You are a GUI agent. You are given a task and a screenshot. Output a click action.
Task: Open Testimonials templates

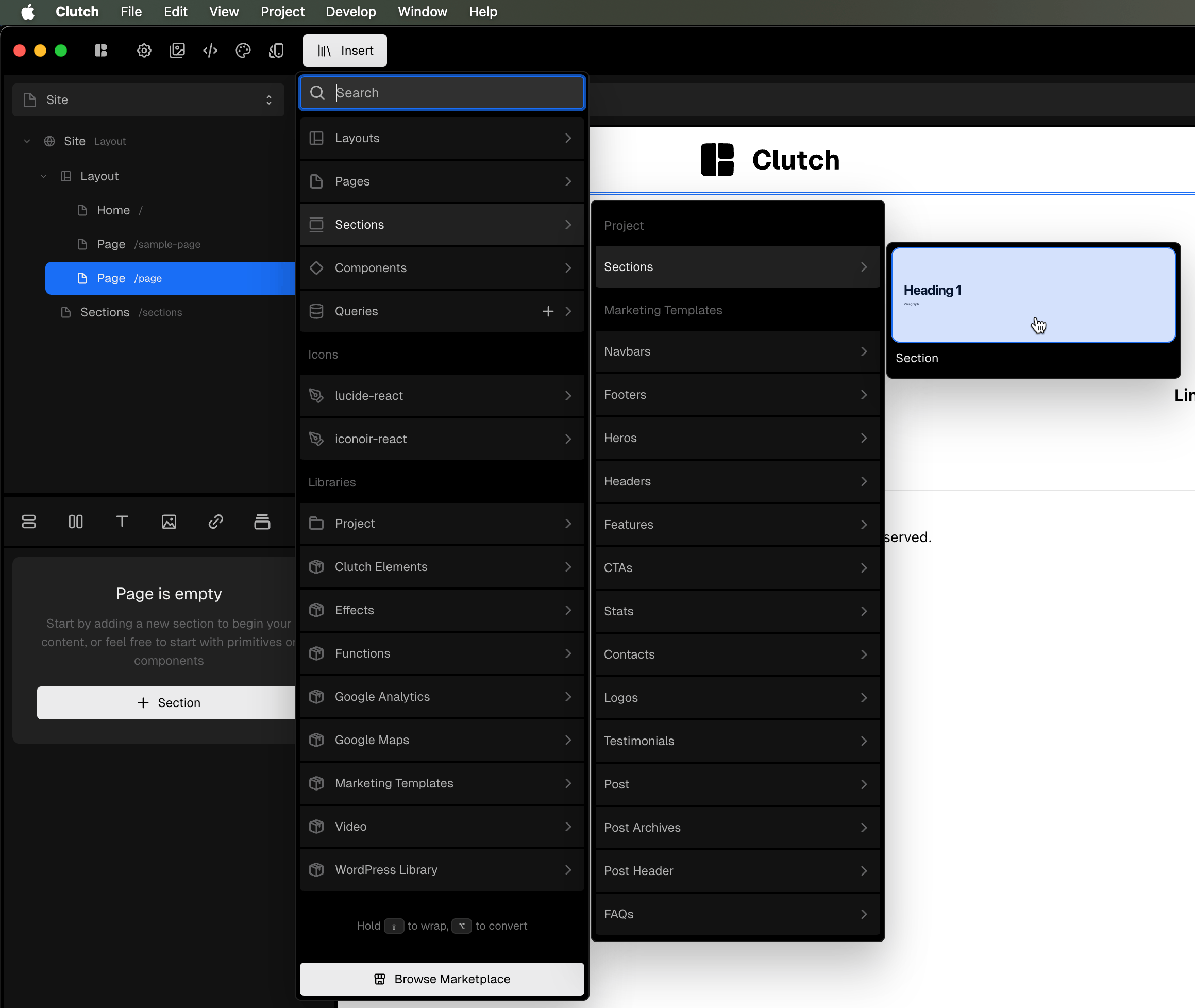pos(737,741)
